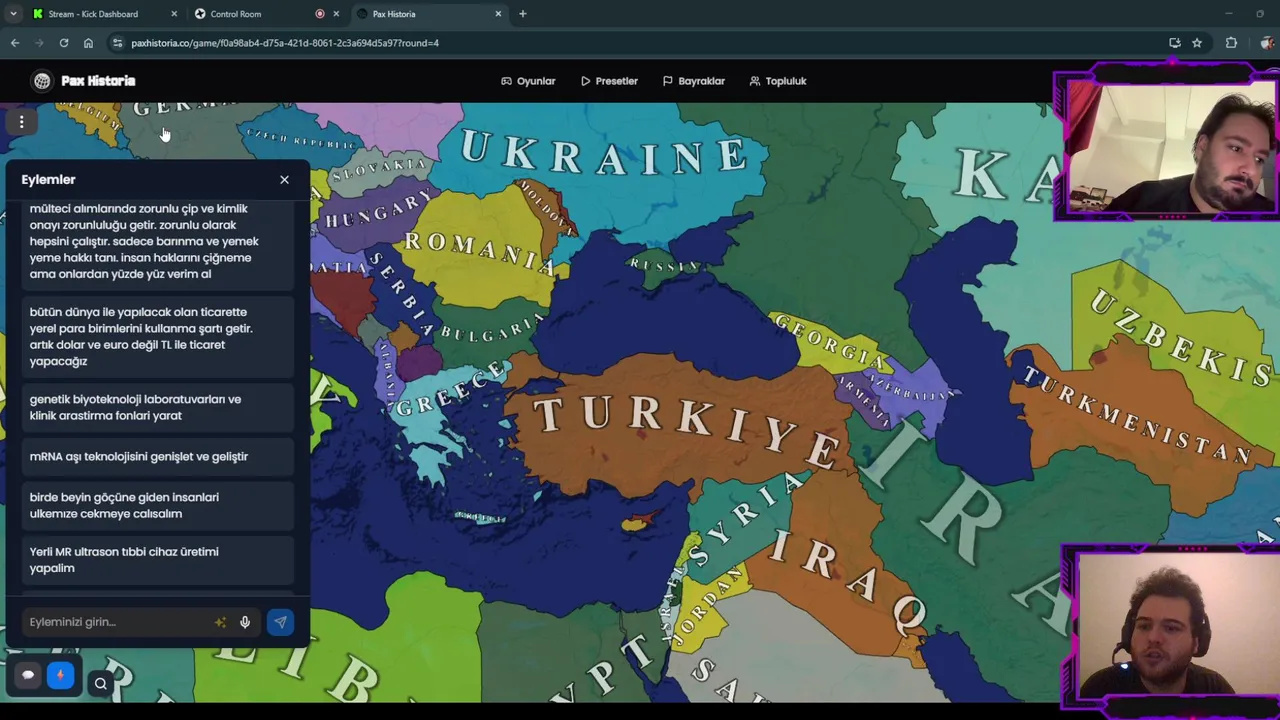Select the 'beyin göçüne giden insanları' action
1280x720 pixels.
click(158, 505)
